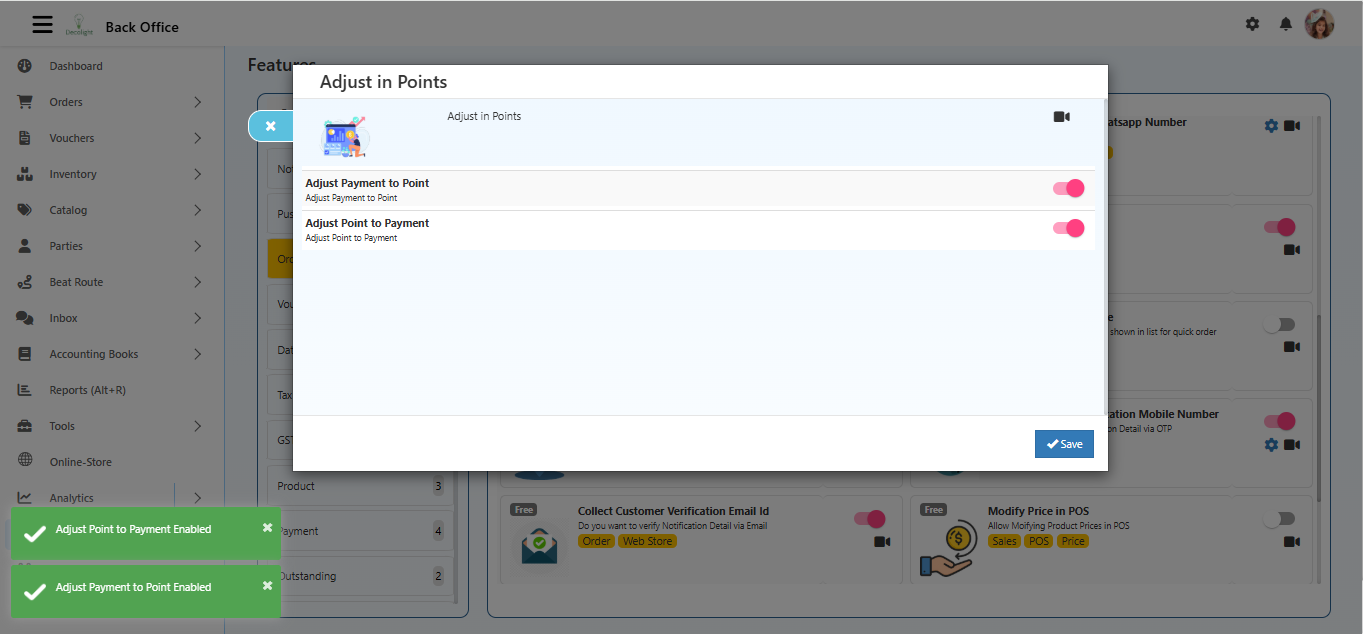Screen dimensions: 1363x634
Task: Play video help in Adjust in Points header
Action: click(x=1061, y=117)
